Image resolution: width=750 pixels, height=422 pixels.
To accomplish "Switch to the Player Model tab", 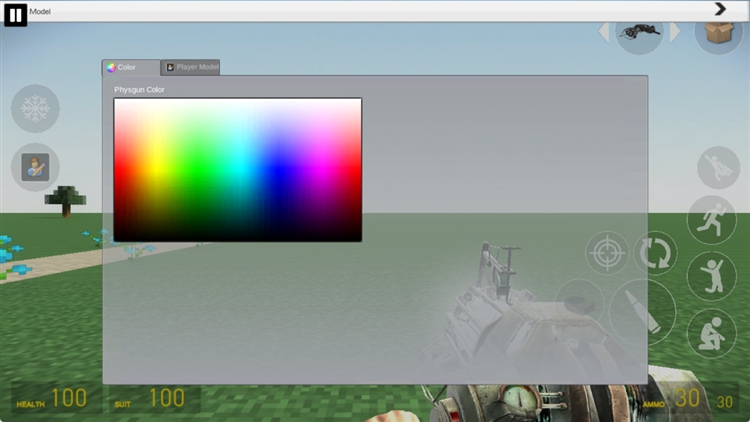I will [x=190, y=67].
